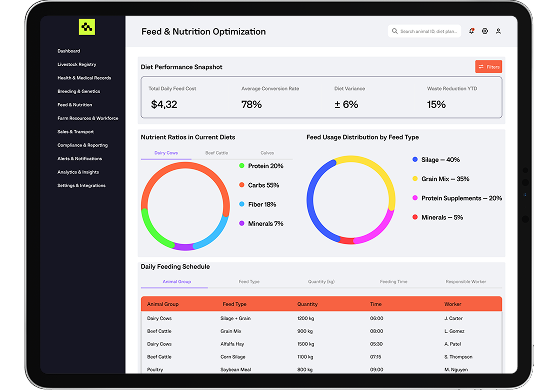Click the purple Minerals 7% legend dot
This screenshot has height=391, width=560.
pyautogui.click(x=242, y=224)
